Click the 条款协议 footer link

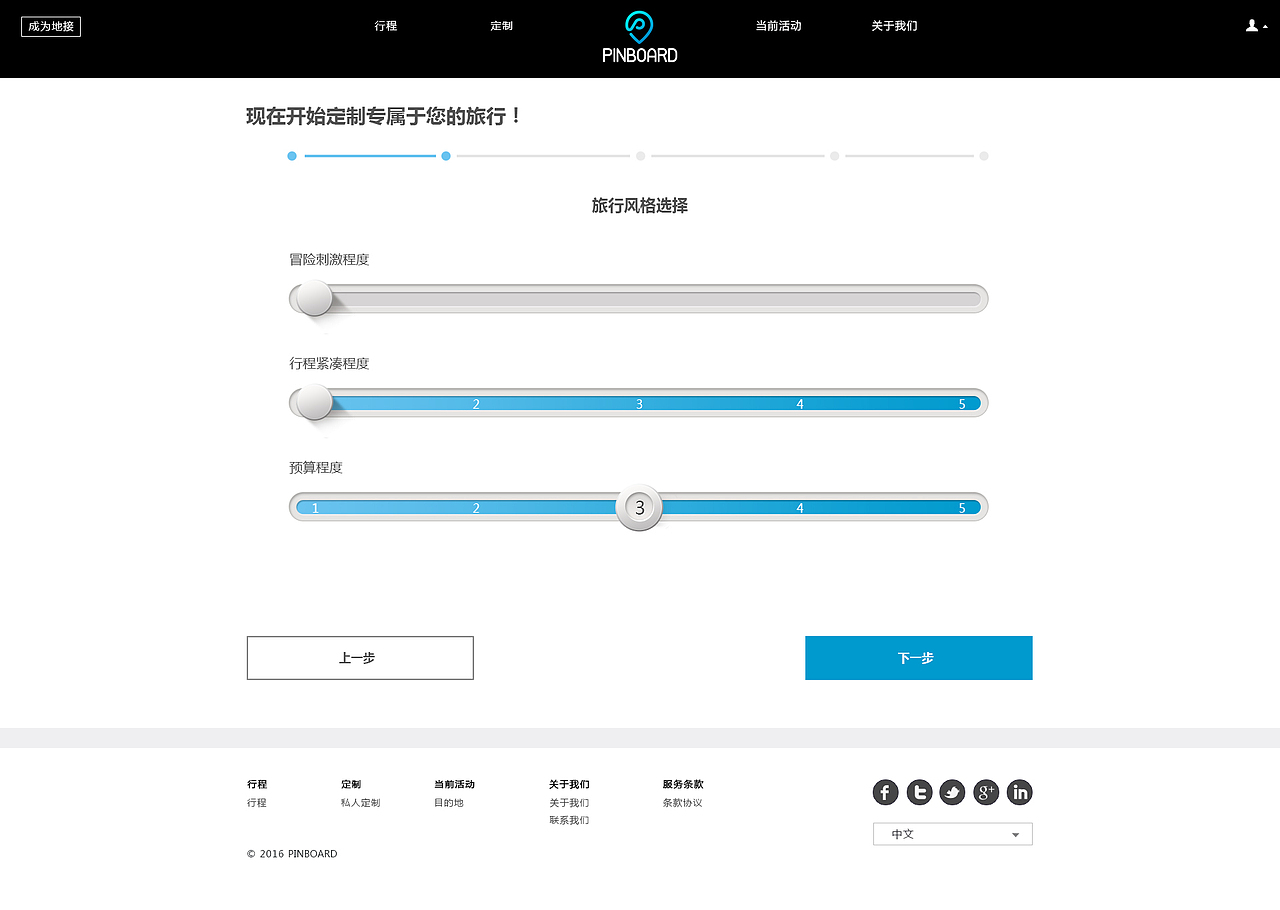682,802
